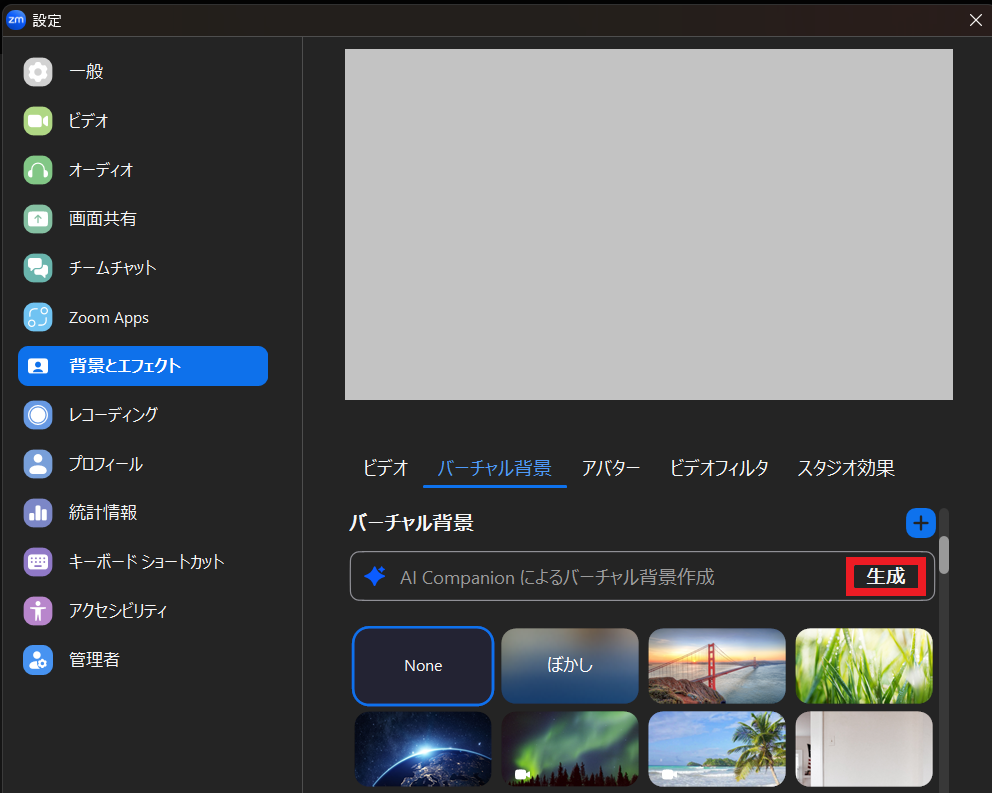Click the backgrounds list vertical scrollbar
Image resolution: width=992 pixels, height=793 pixels.
944,553
